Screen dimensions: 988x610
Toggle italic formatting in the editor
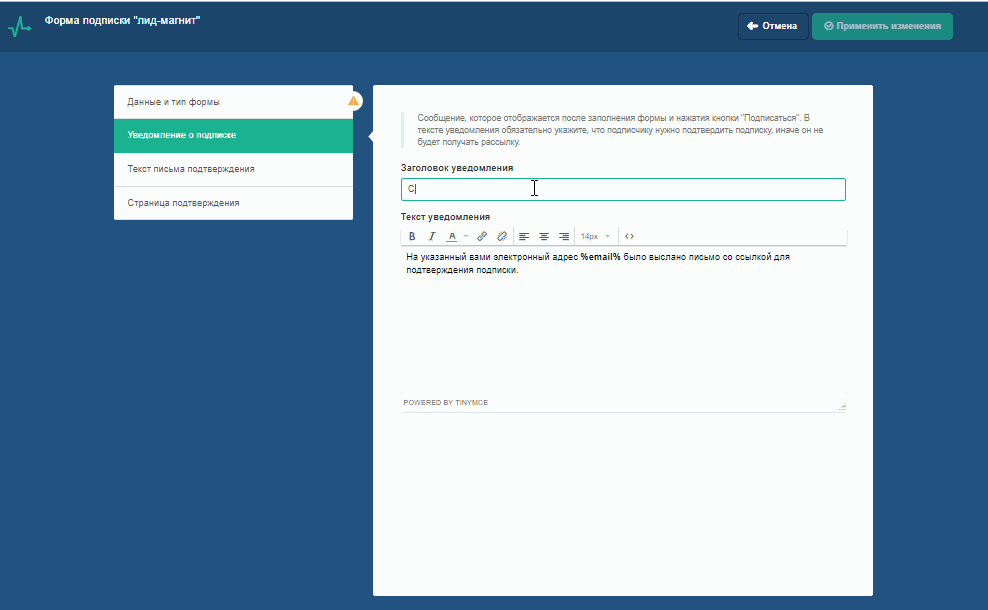(432, 236)
